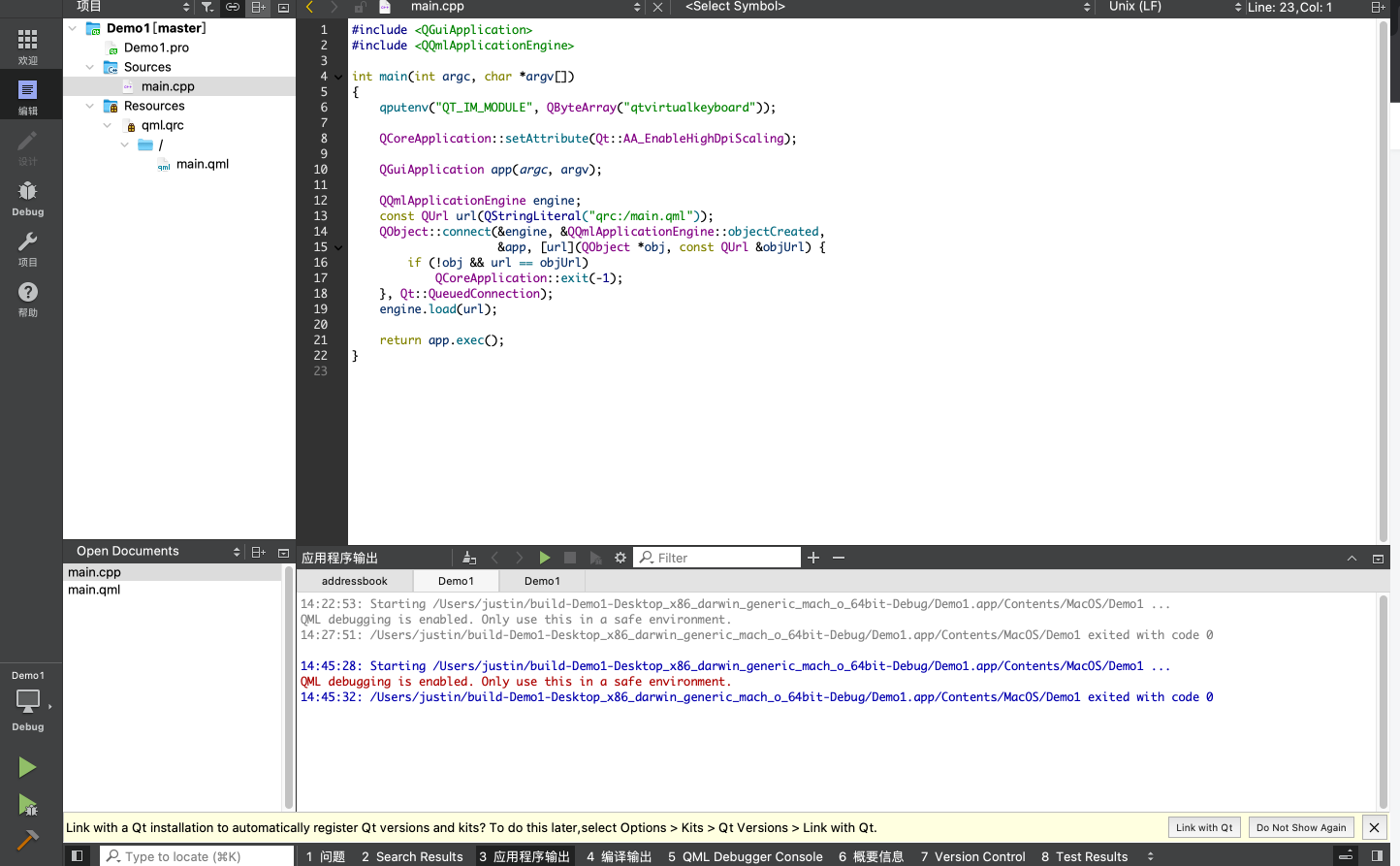The height and width of the screenshot is (866, 1400).
Task: Collapse the Demo1 [master] project node
Action: click(73, 28)
